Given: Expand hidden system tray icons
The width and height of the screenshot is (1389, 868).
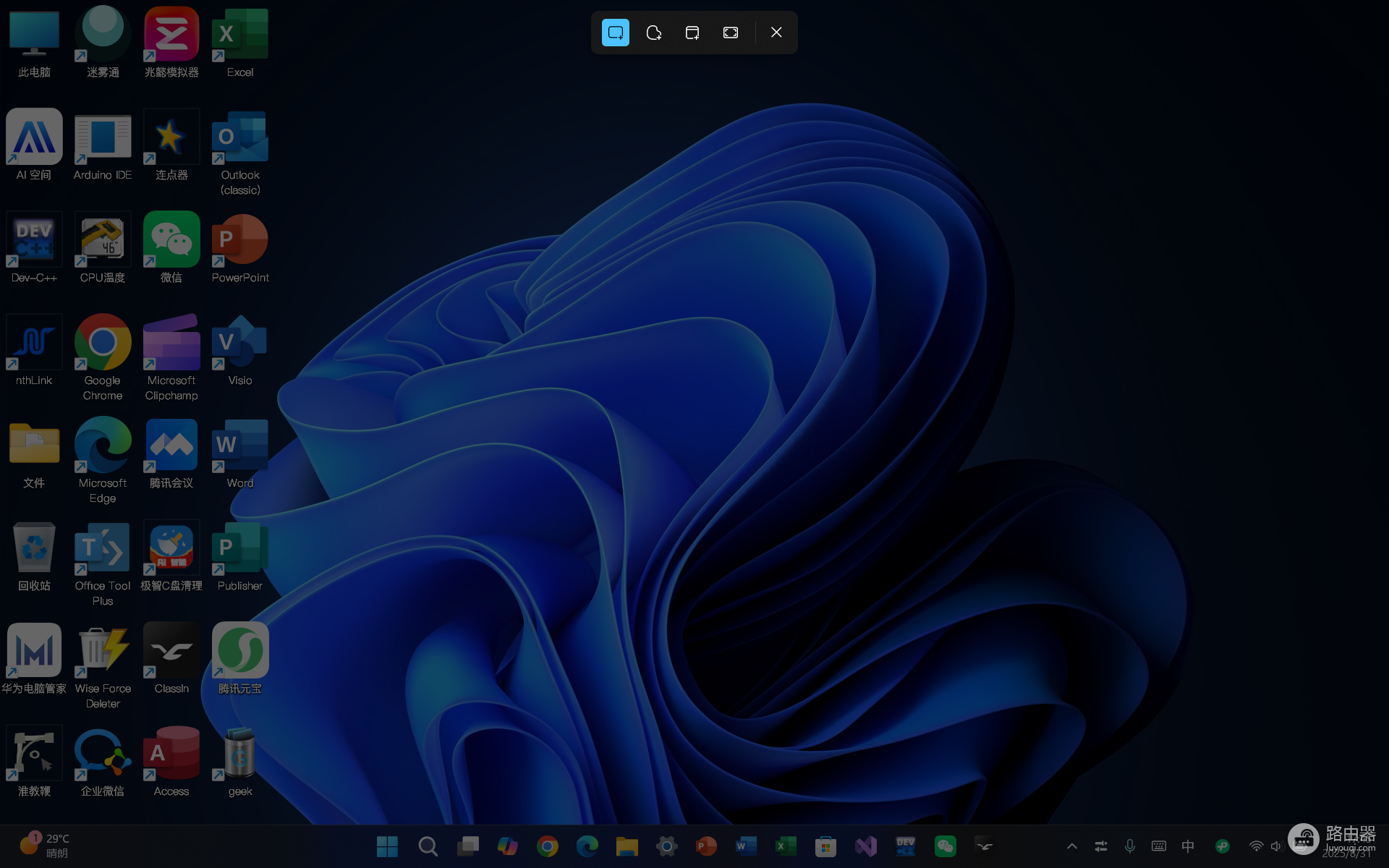Looking at the screenshot, I should pos(1072,846).
